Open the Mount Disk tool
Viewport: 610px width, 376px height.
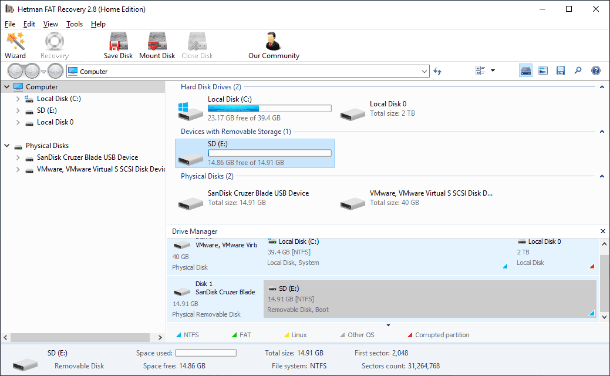tap(157, 45)
